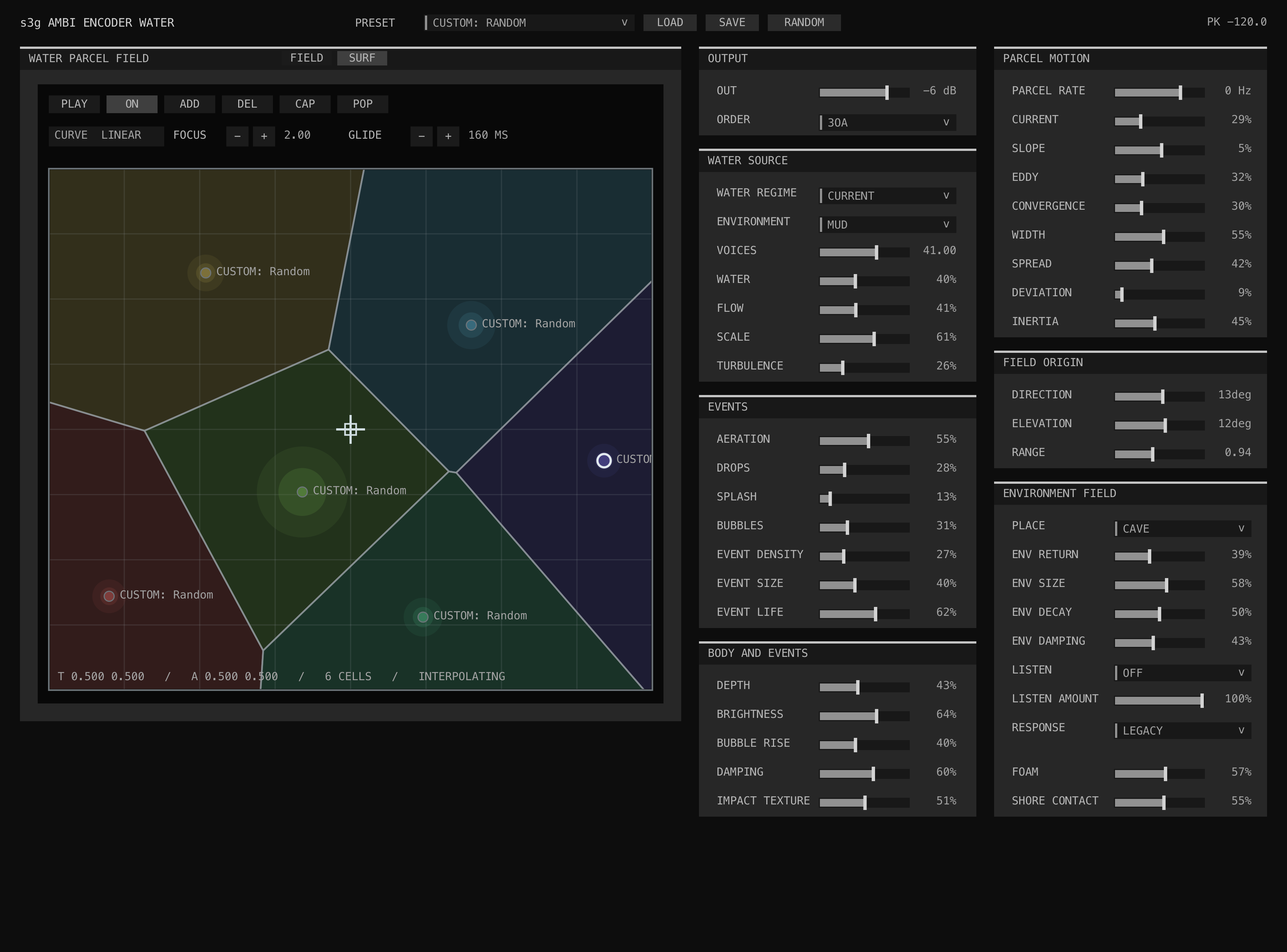Click the GLIDE value 160 MS
This screenshot has height=952, width=1287.
click(488, 135)
